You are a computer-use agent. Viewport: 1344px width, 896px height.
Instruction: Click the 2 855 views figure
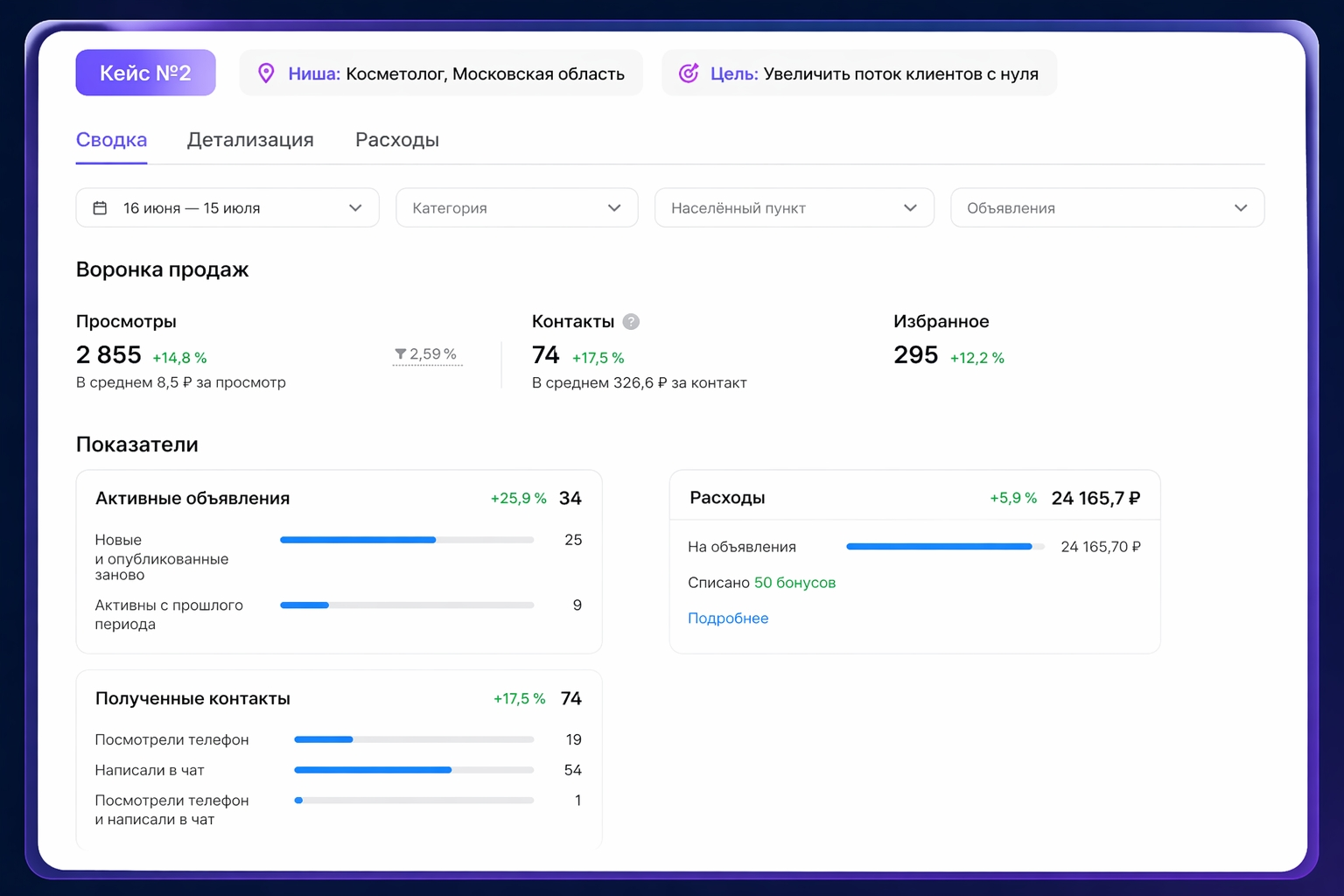click(x=108, y=355)
